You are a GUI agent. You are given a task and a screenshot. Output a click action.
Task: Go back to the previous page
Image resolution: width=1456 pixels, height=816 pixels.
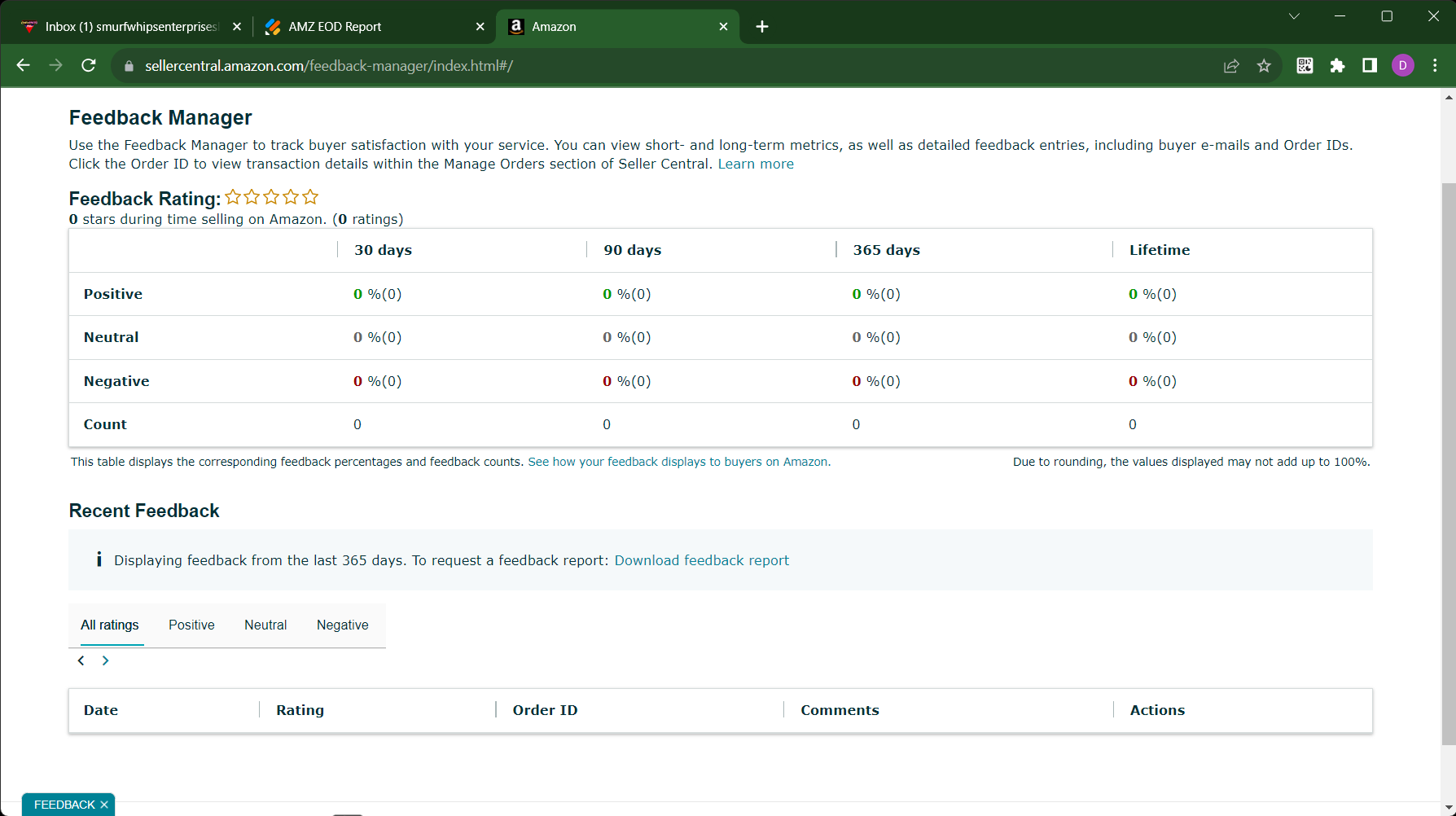pos(24,65)
